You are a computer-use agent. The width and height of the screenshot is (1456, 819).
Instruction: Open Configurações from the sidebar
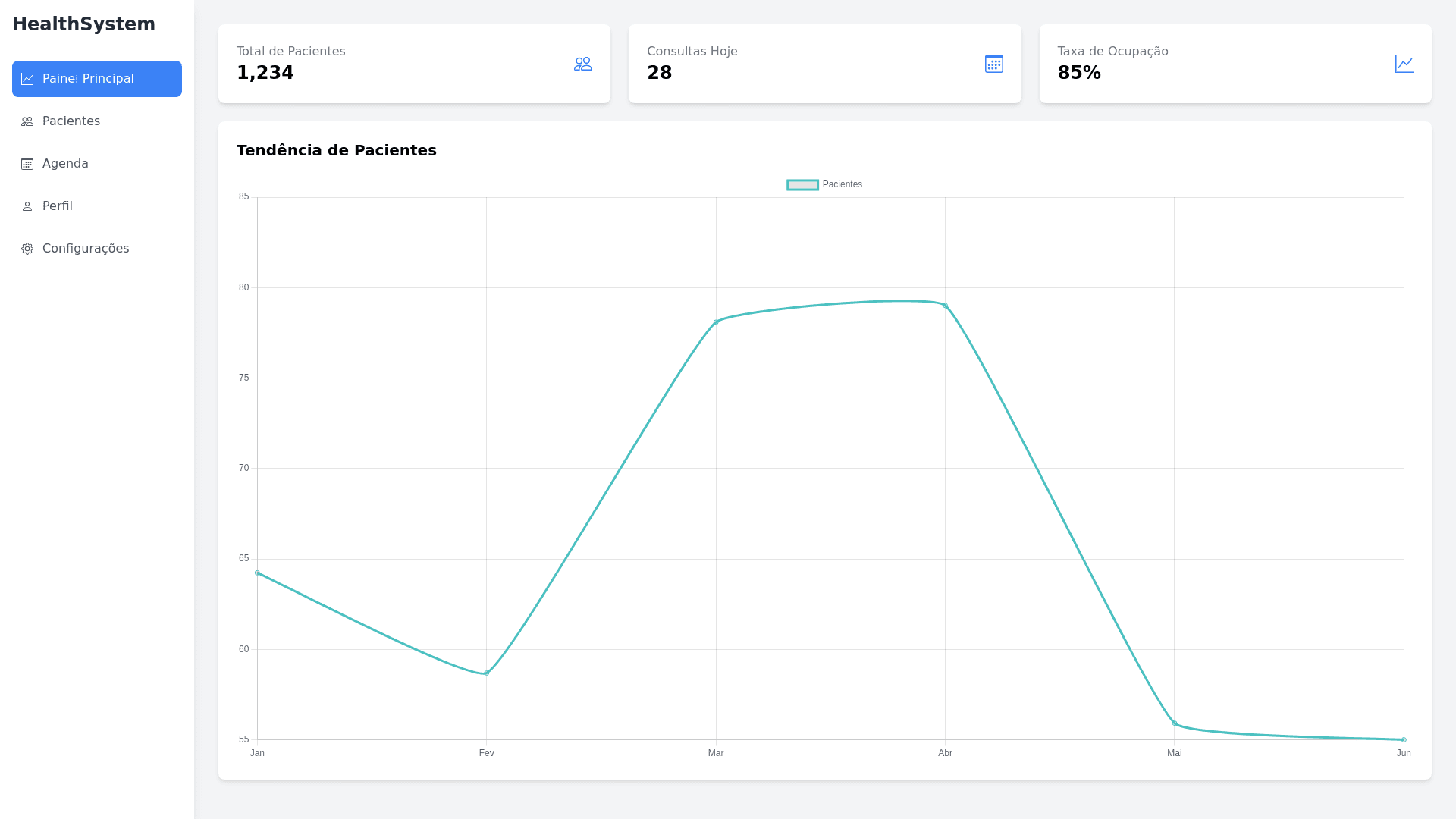[x=86, y=249]
